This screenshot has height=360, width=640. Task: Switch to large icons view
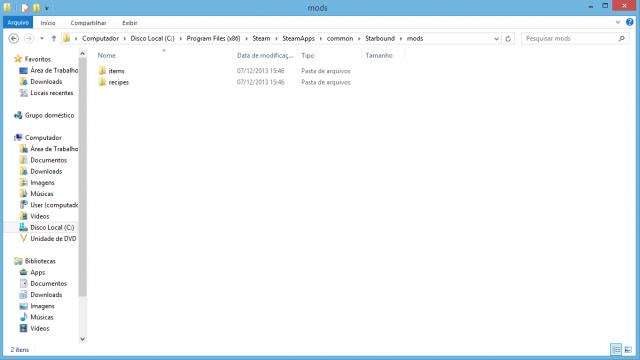628,349
